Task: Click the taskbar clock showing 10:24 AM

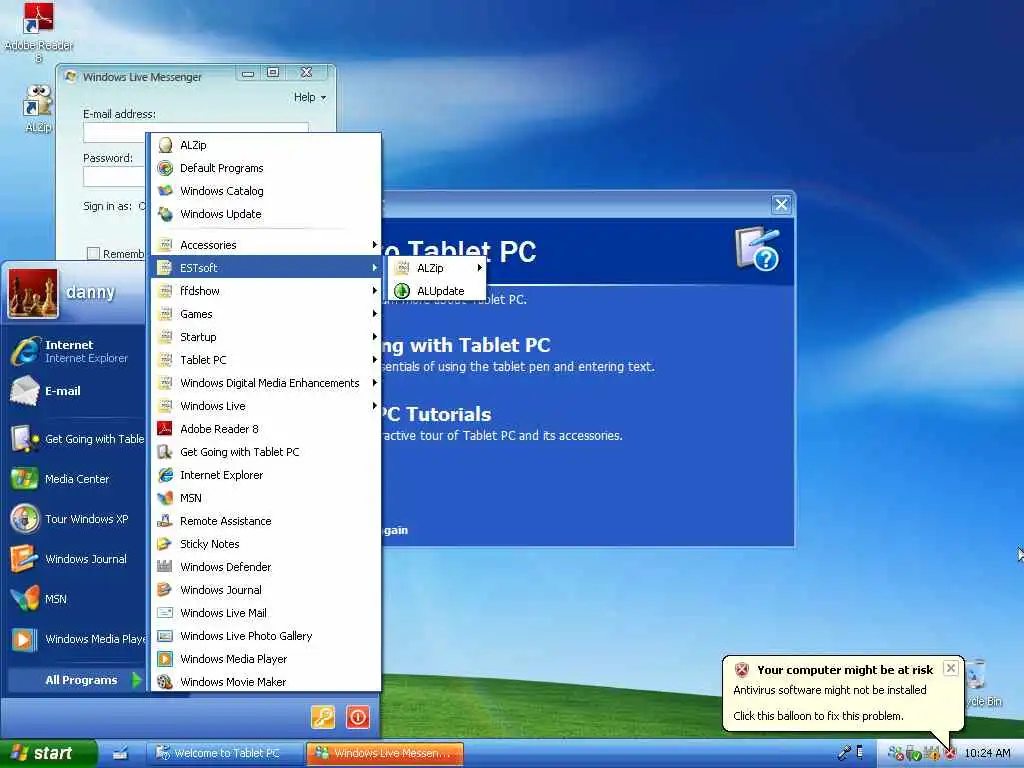Action: [x=987, y=753]
